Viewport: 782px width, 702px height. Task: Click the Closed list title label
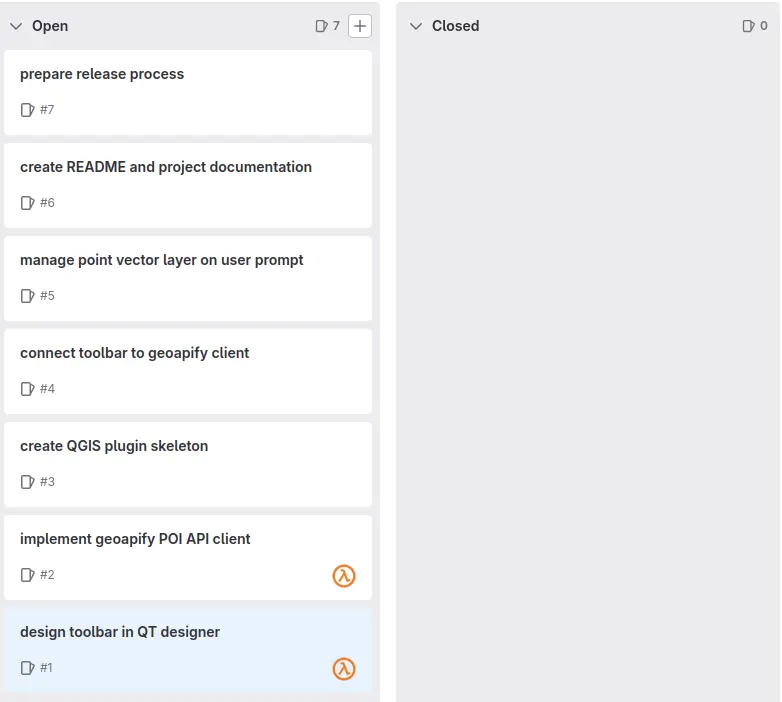tap(455, 26)
